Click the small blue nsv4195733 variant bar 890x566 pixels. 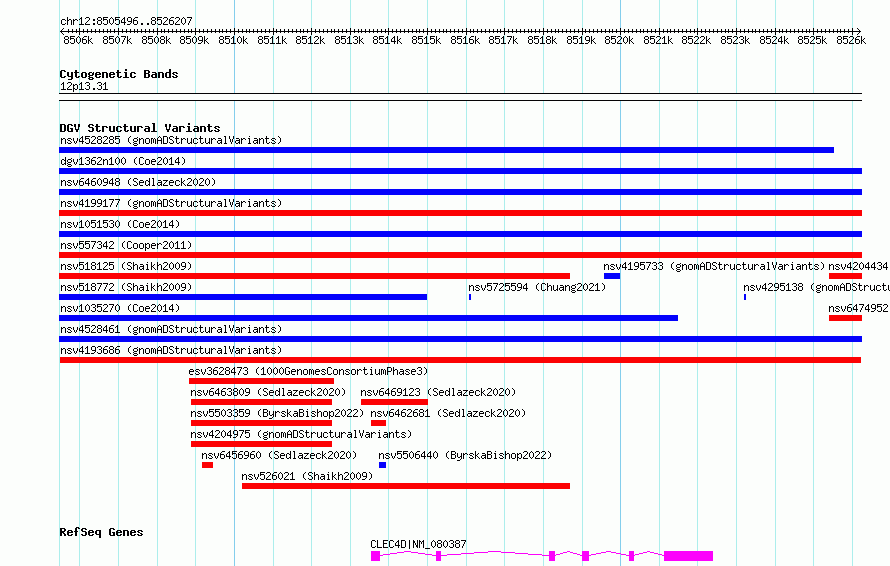(x=612, y=276)
